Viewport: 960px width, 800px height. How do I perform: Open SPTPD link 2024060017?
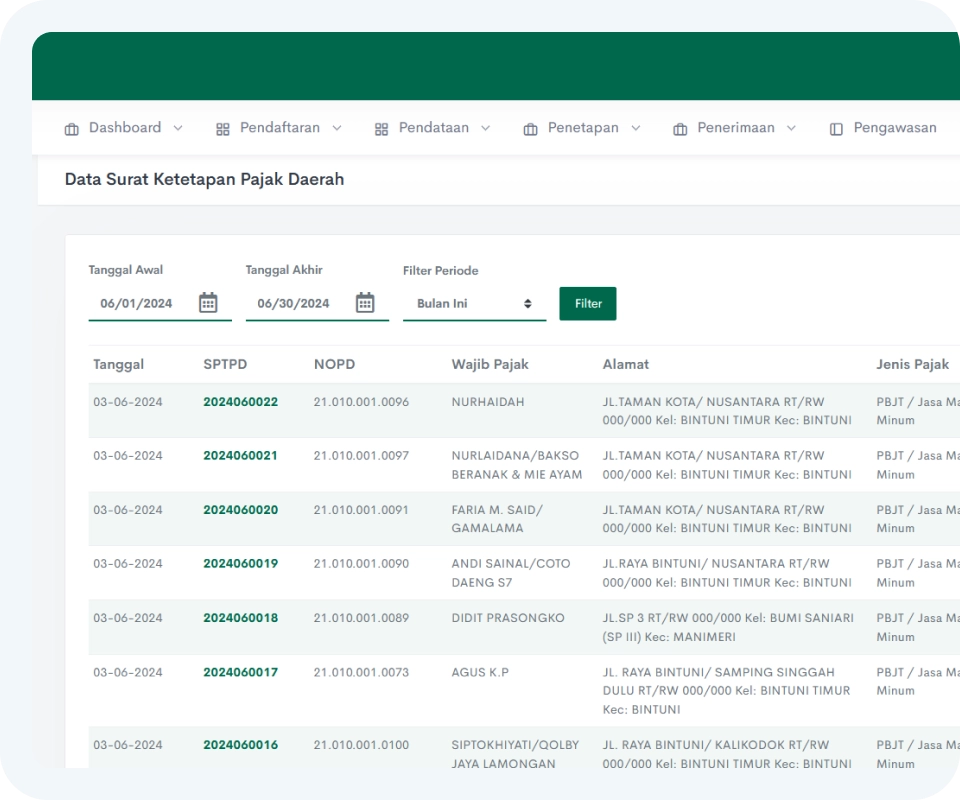pyautogui.click(x=241, y=672)
